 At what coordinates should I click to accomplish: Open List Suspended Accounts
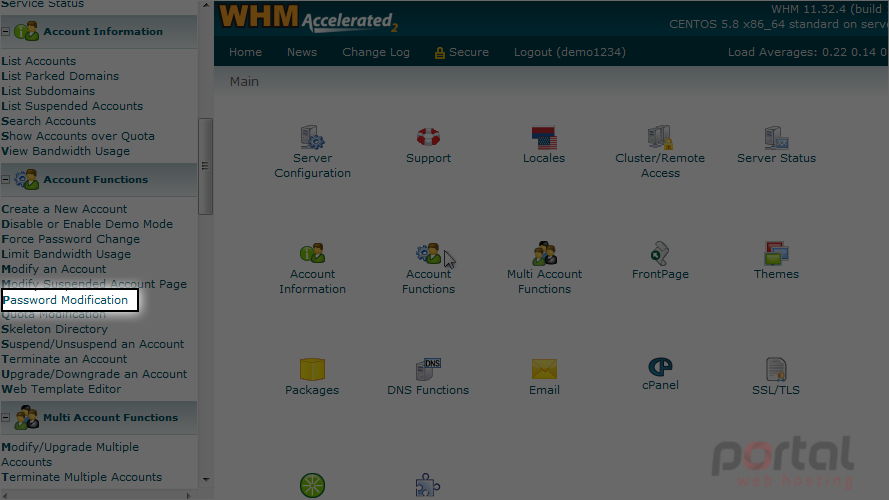click(x=72, y=106)
